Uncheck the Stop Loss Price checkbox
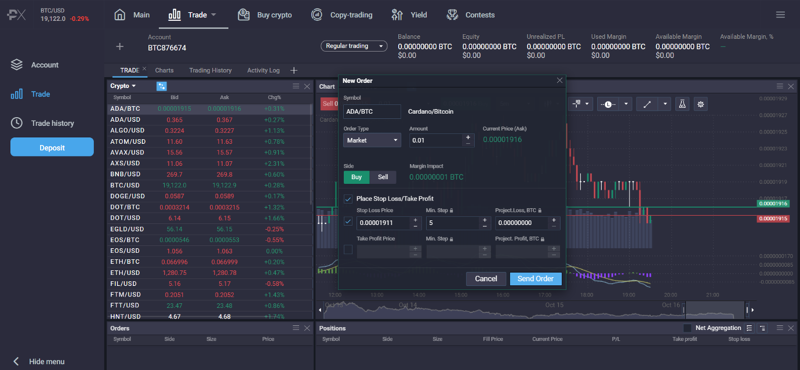This screenshot has width=800, height=370. 348,221
